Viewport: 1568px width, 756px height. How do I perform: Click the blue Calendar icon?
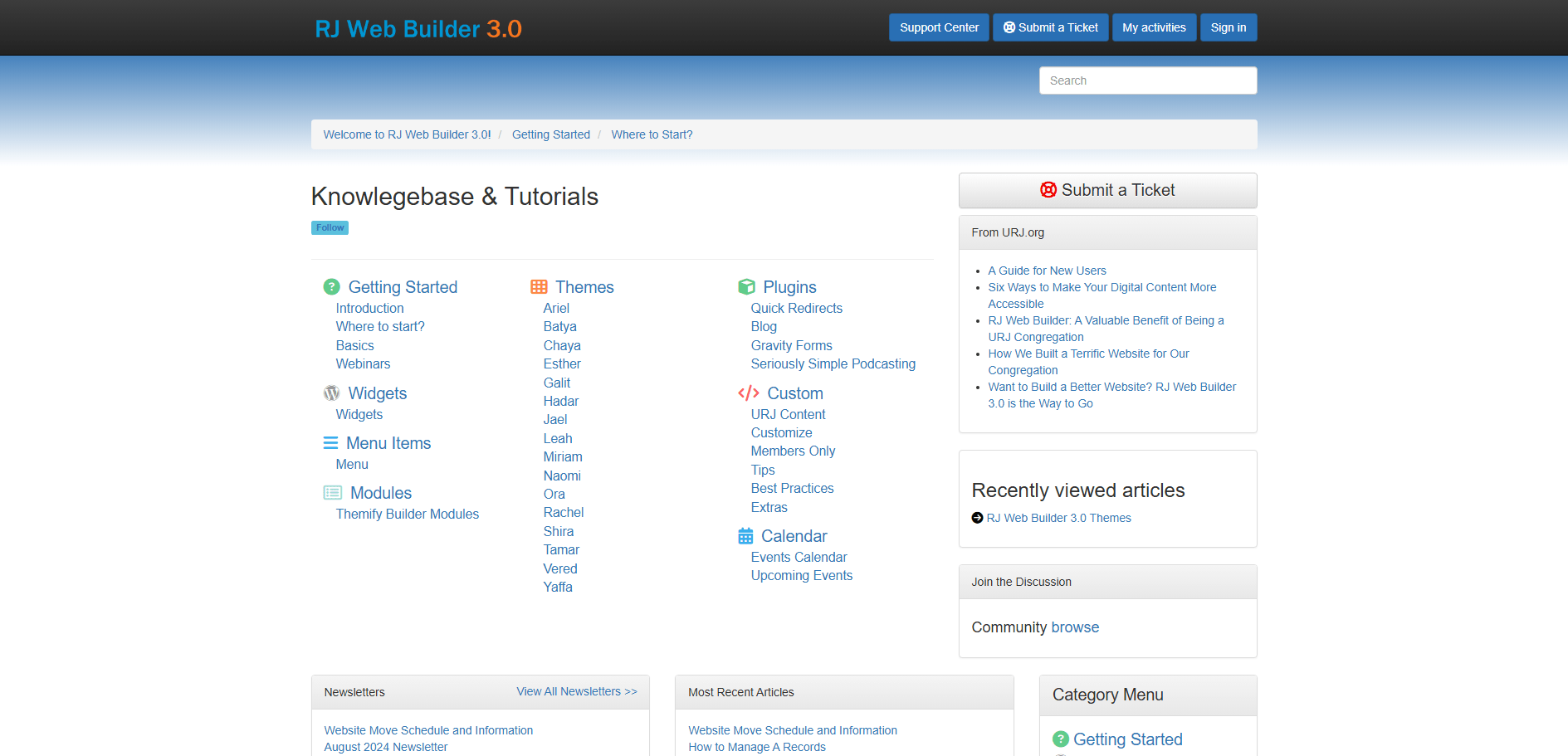pos(745,536)
